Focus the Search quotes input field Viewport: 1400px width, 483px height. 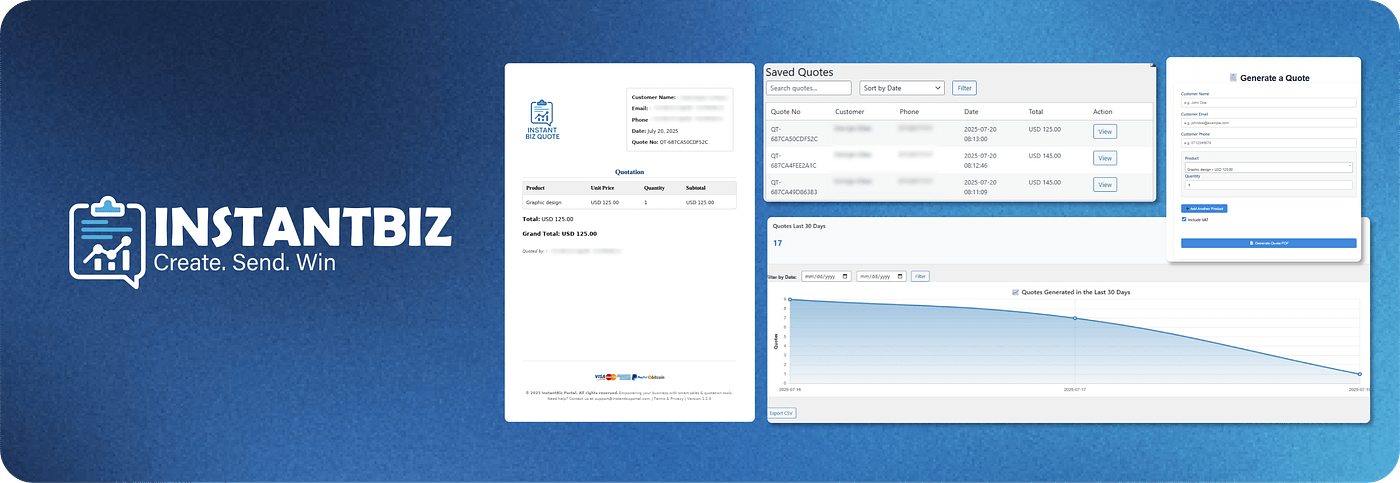pyautogui.click(x=808, y=88)
